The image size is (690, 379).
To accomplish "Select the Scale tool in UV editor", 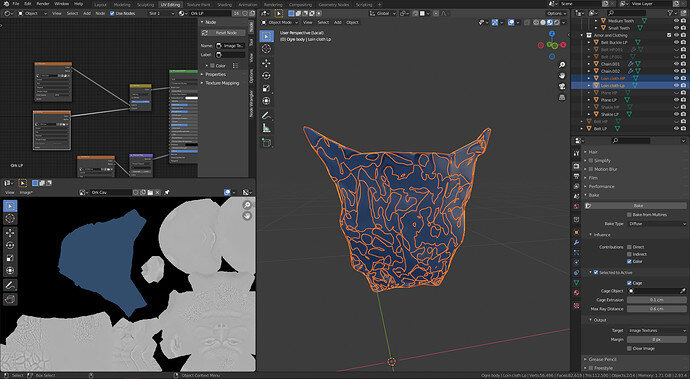I will pos(10,258).
